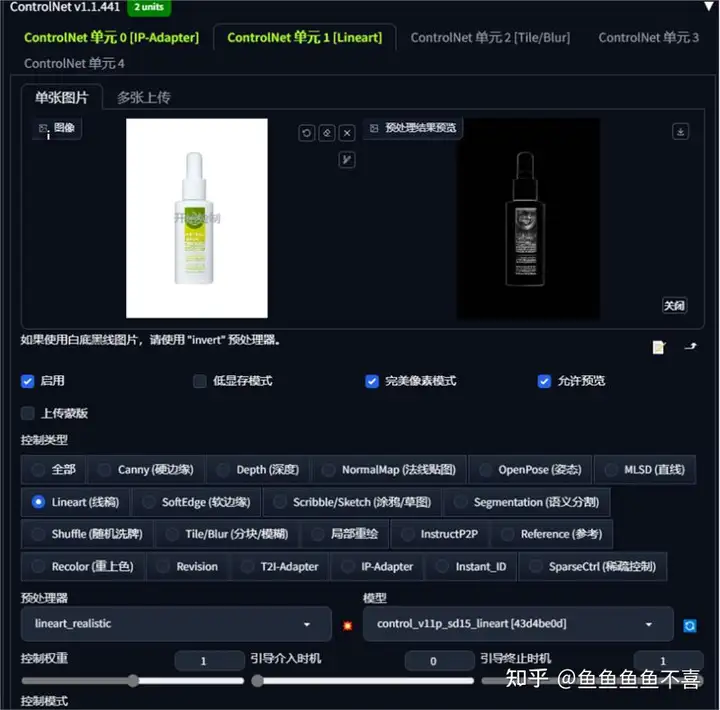Open the 多张上传 tab
Screen dimensions: 720x710
pyautogui.click(x=143, y=97)
